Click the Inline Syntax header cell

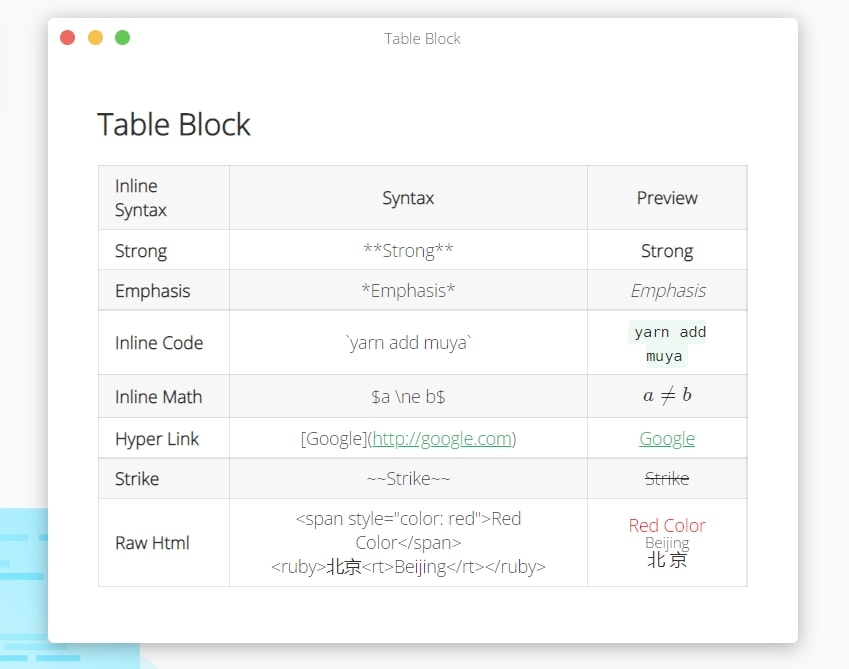tap(164, 198)
